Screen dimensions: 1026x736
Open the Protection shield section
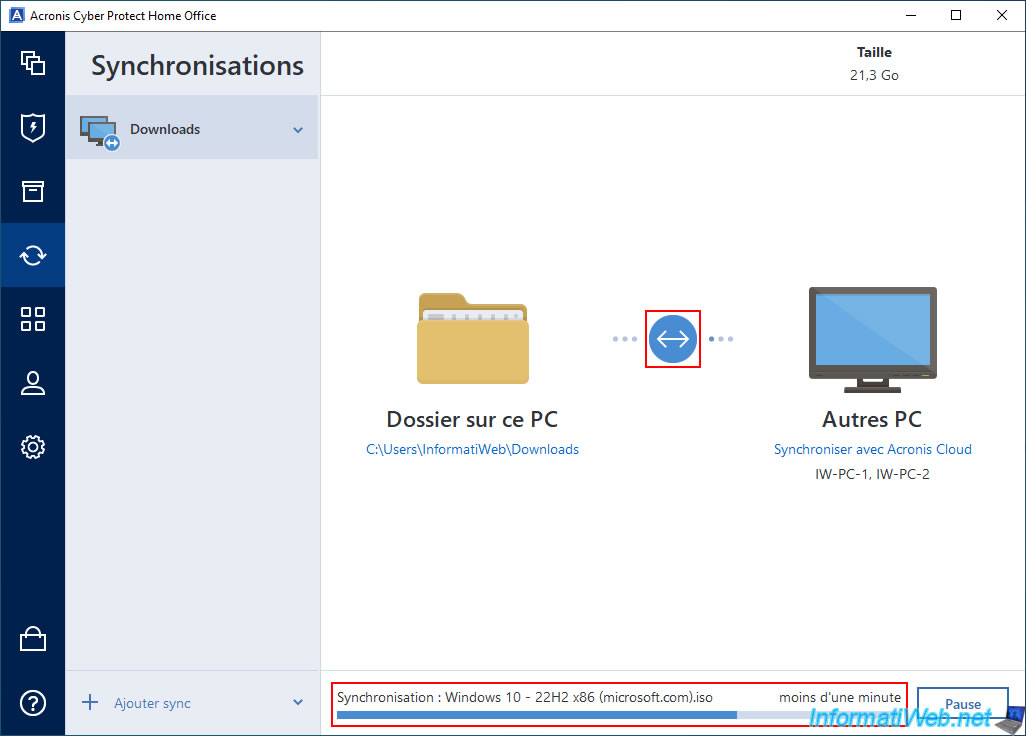33,127
